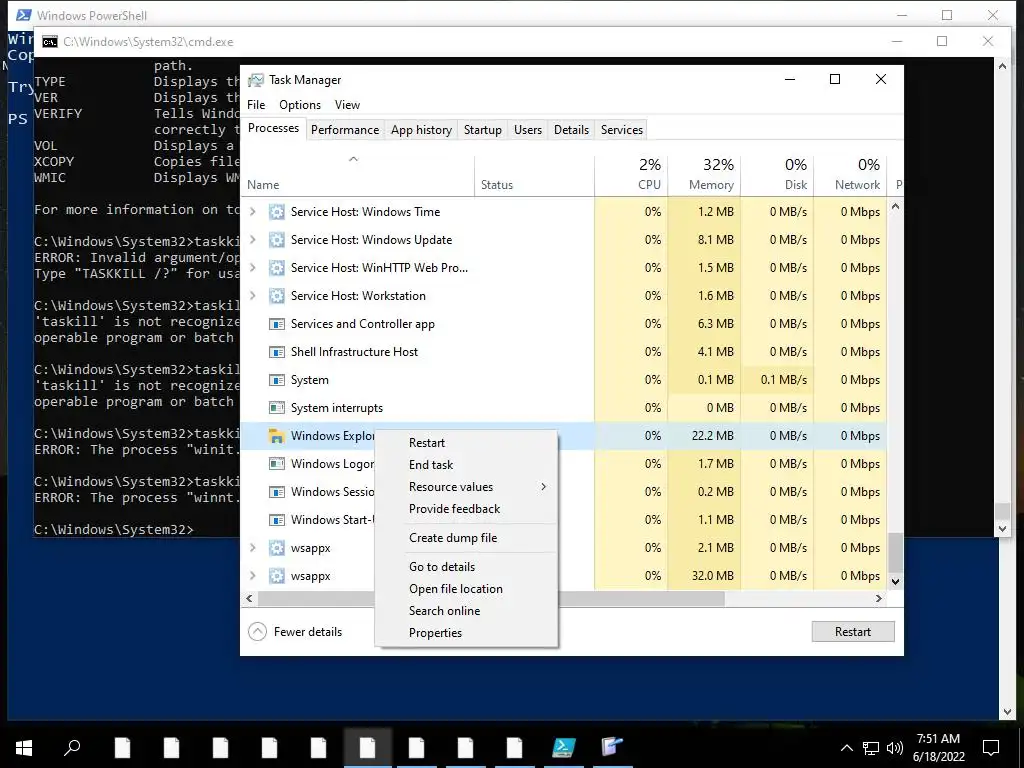Switch to the App history tab
The height and width of the screenshot is (768, 1024).
coord(421,130)
